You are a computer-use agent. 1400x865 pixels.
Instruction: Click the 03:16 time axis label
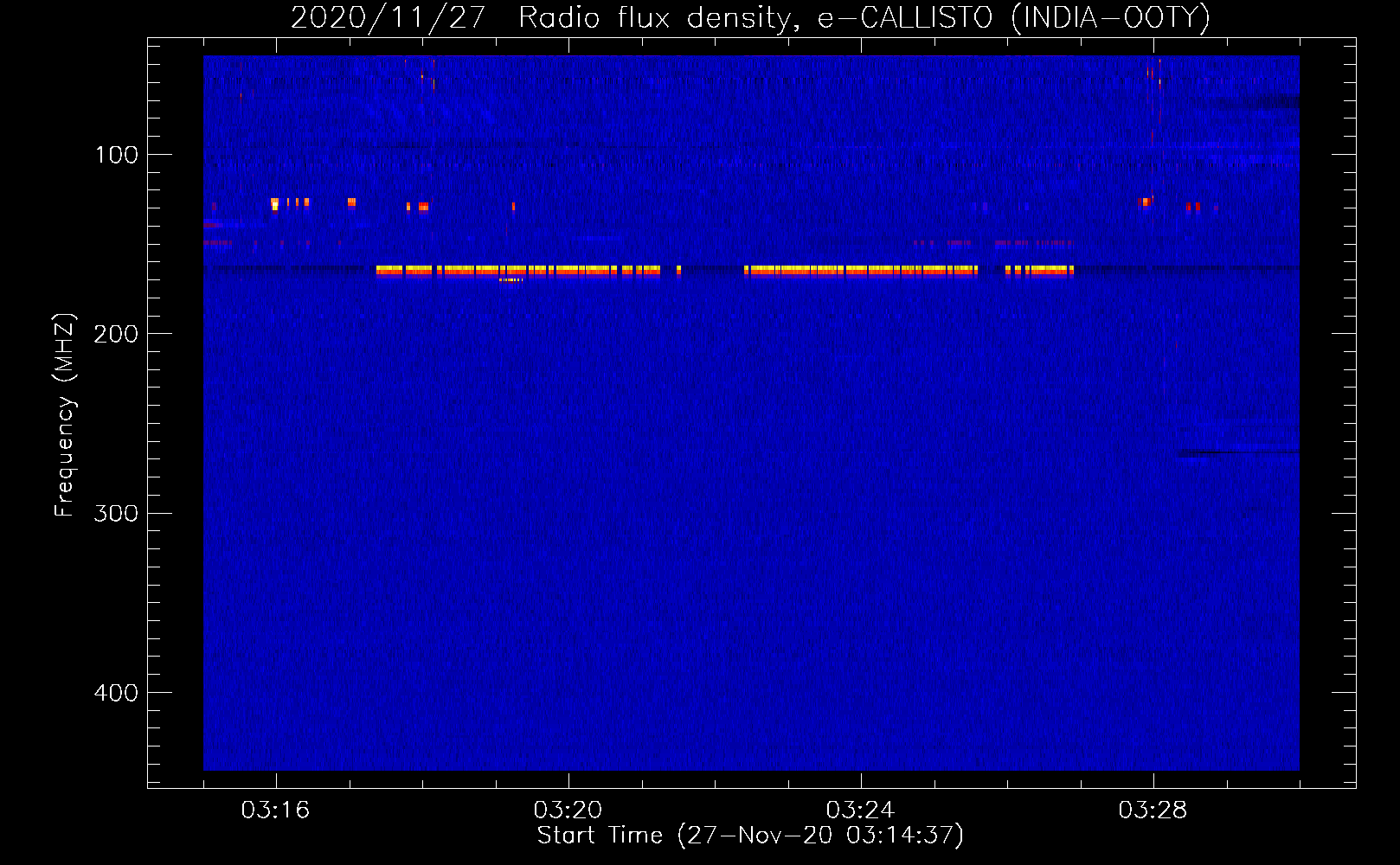[275, 810]
